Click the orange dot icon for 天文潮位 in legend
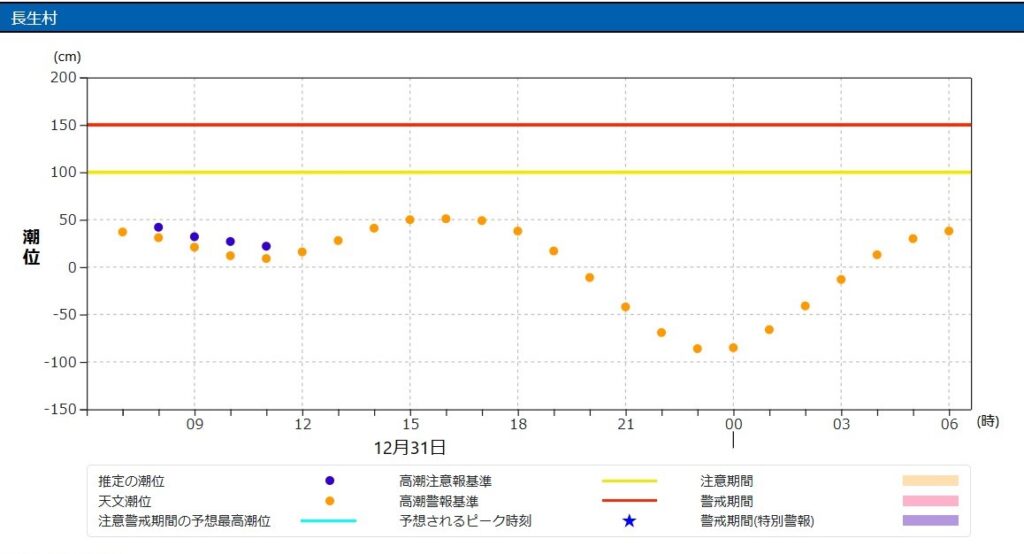Viewport: 1024px width, 554px height. coord(330,501)
